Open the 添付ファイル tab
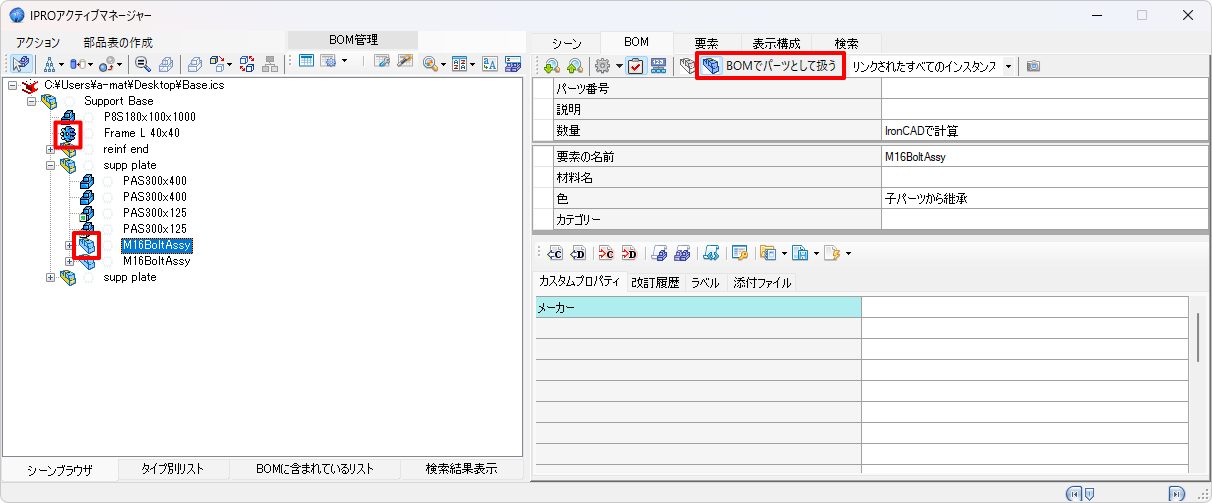 762,283
